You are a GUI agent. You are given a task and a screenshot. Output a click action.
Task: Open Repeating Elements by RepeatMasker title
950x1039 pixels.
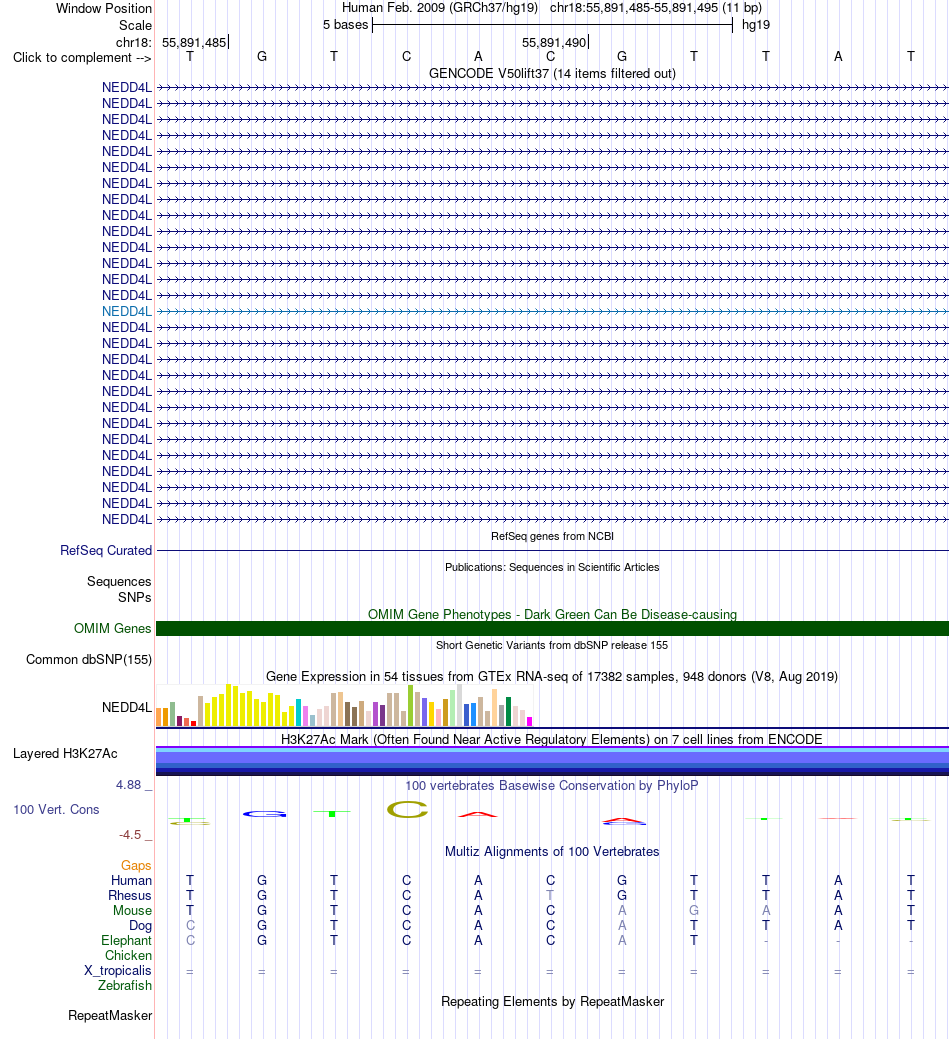coord(552,1002)
